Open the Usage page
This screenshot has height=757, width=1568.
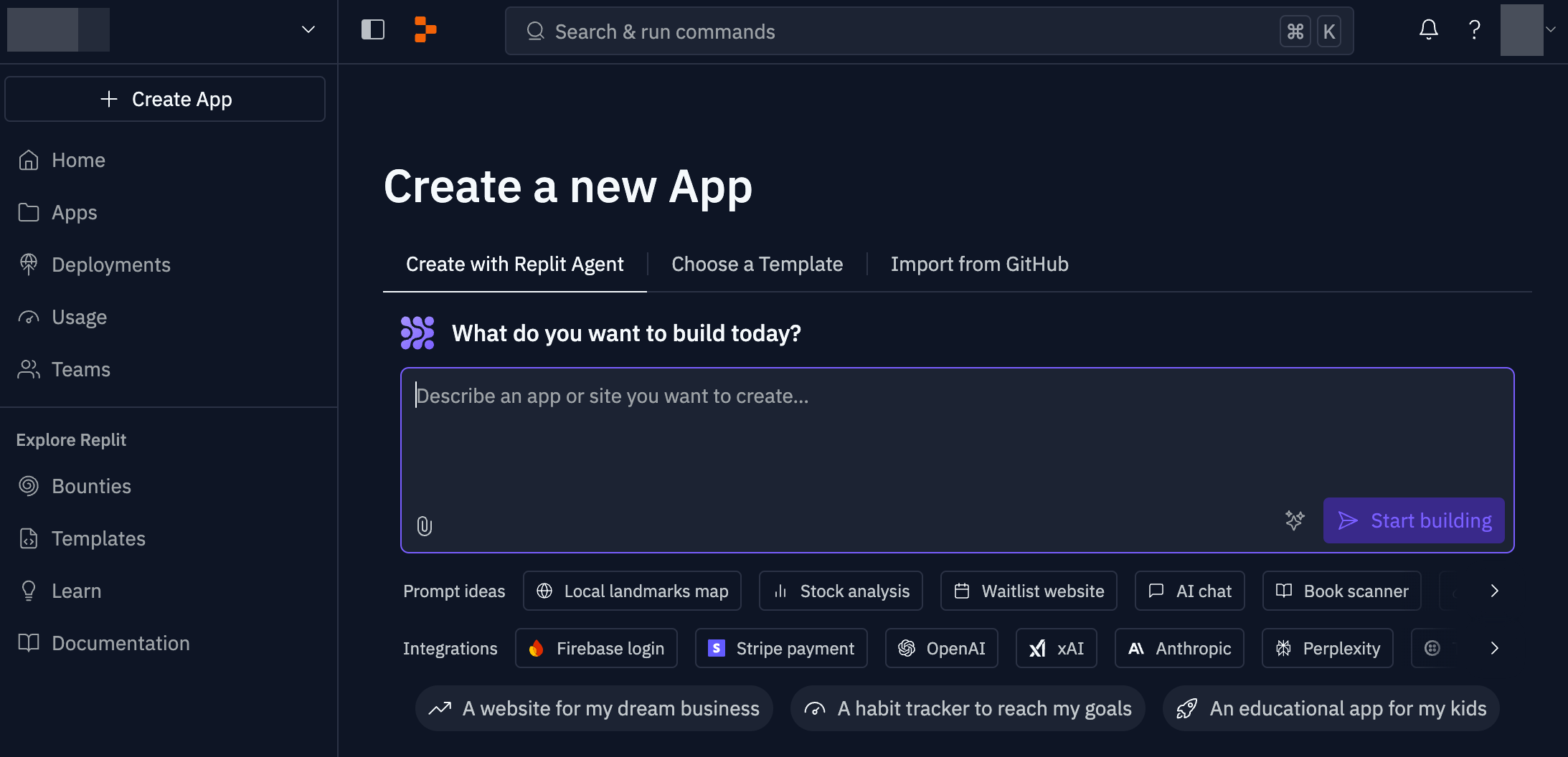tap(79, 317)
